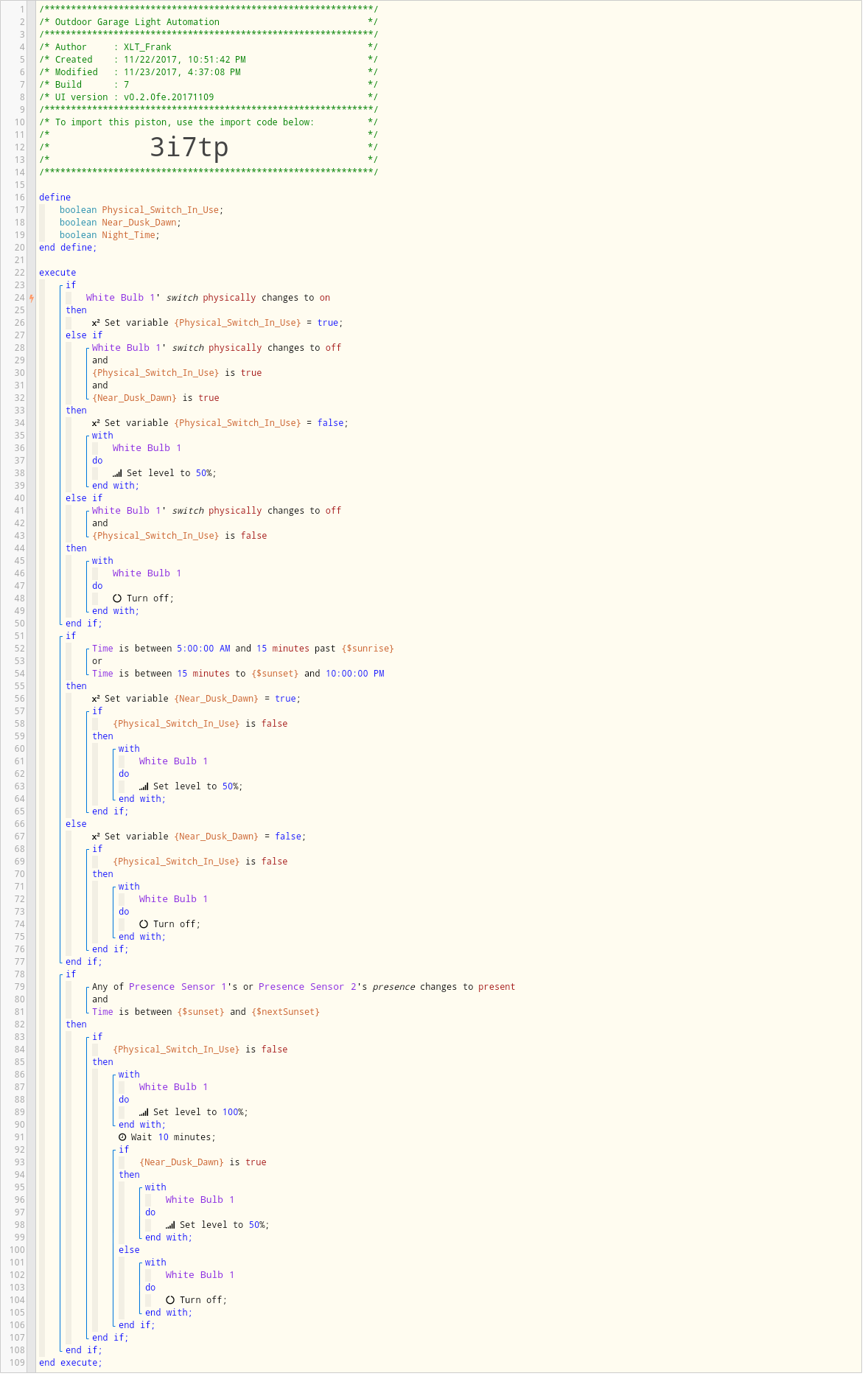Click the x² icon on line 67

coord(96,836)
